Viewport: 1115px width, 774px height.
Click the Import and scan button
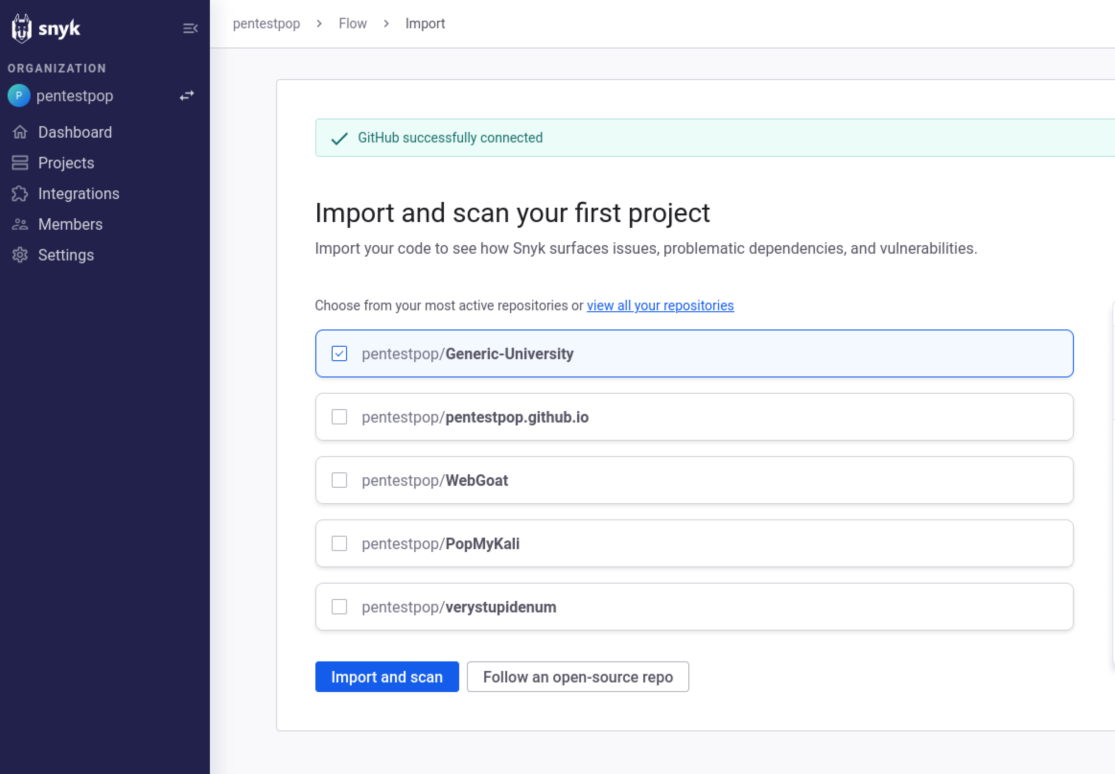pos(387,677)
